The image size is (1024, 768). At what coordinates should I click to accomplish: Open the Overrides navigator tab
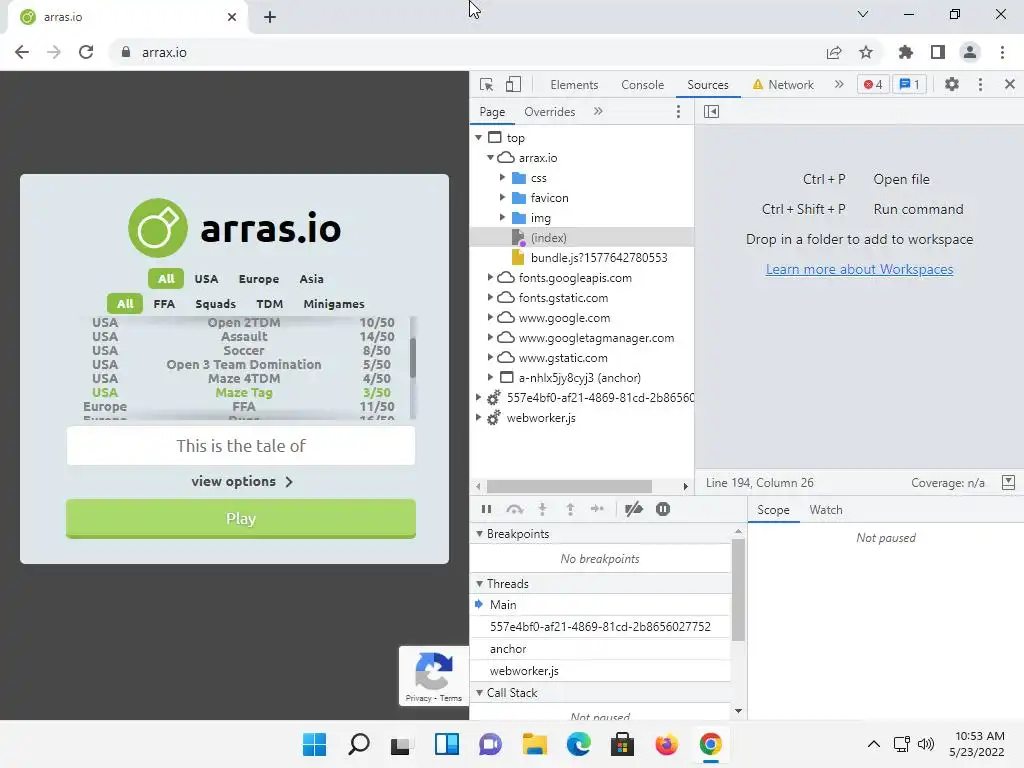(550, 112)
